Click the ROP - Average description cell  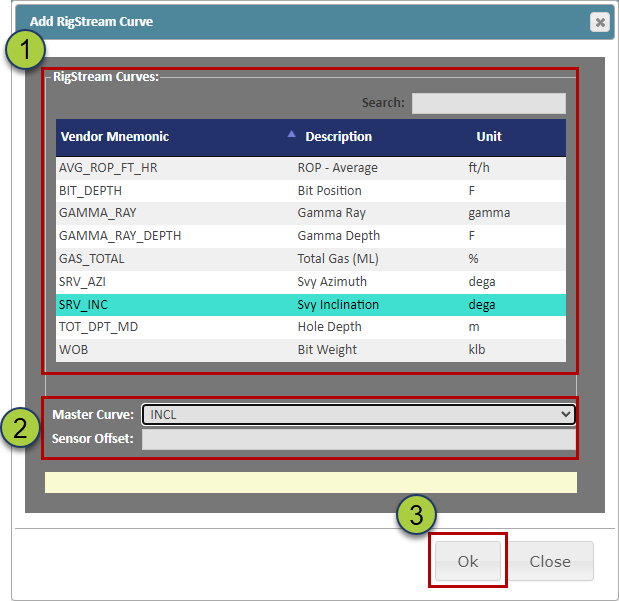click(338, 168)
